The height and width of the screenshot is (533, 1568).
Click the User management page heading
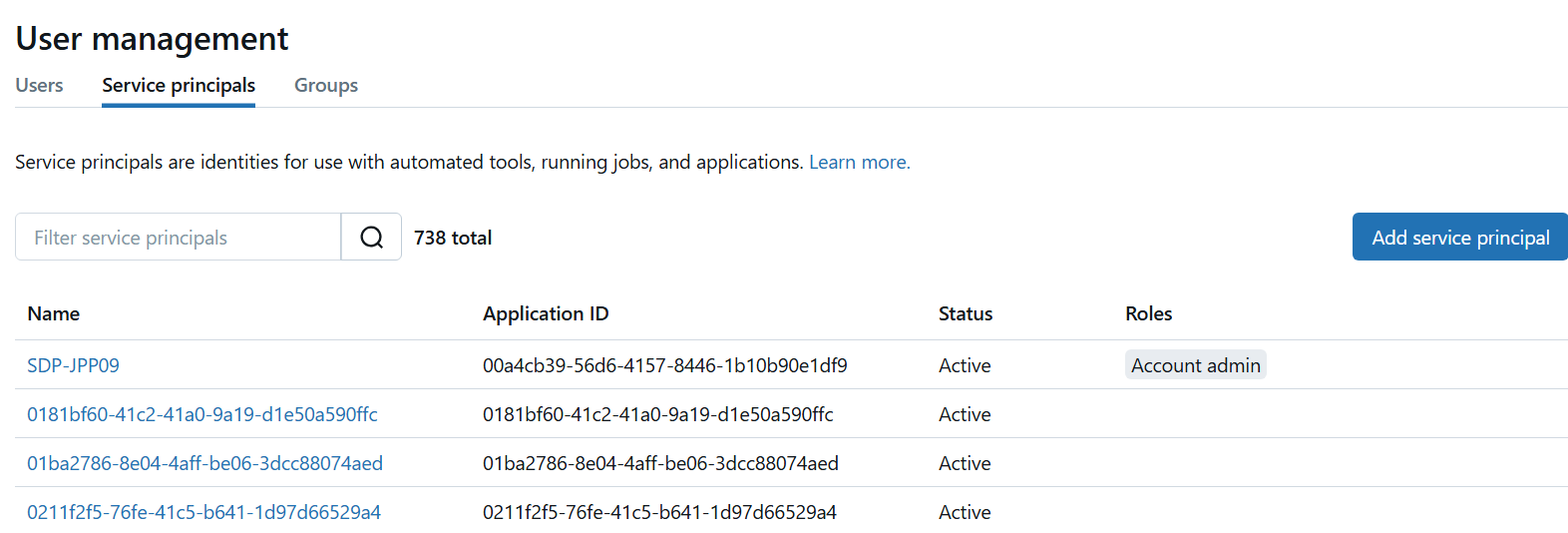coord(152,39)
